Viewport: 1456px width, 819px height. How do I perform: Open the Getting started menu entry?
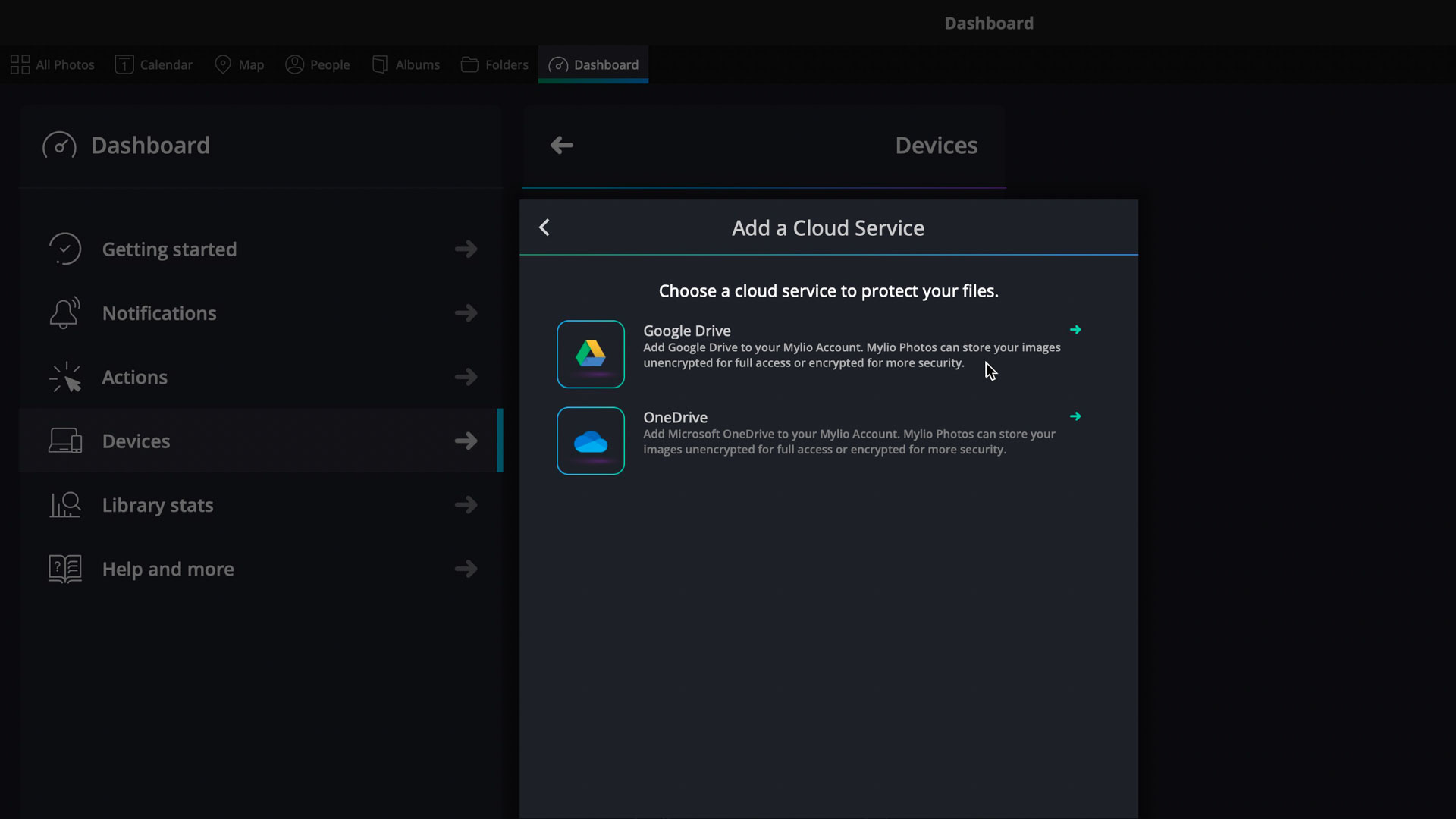coord(261,249)
